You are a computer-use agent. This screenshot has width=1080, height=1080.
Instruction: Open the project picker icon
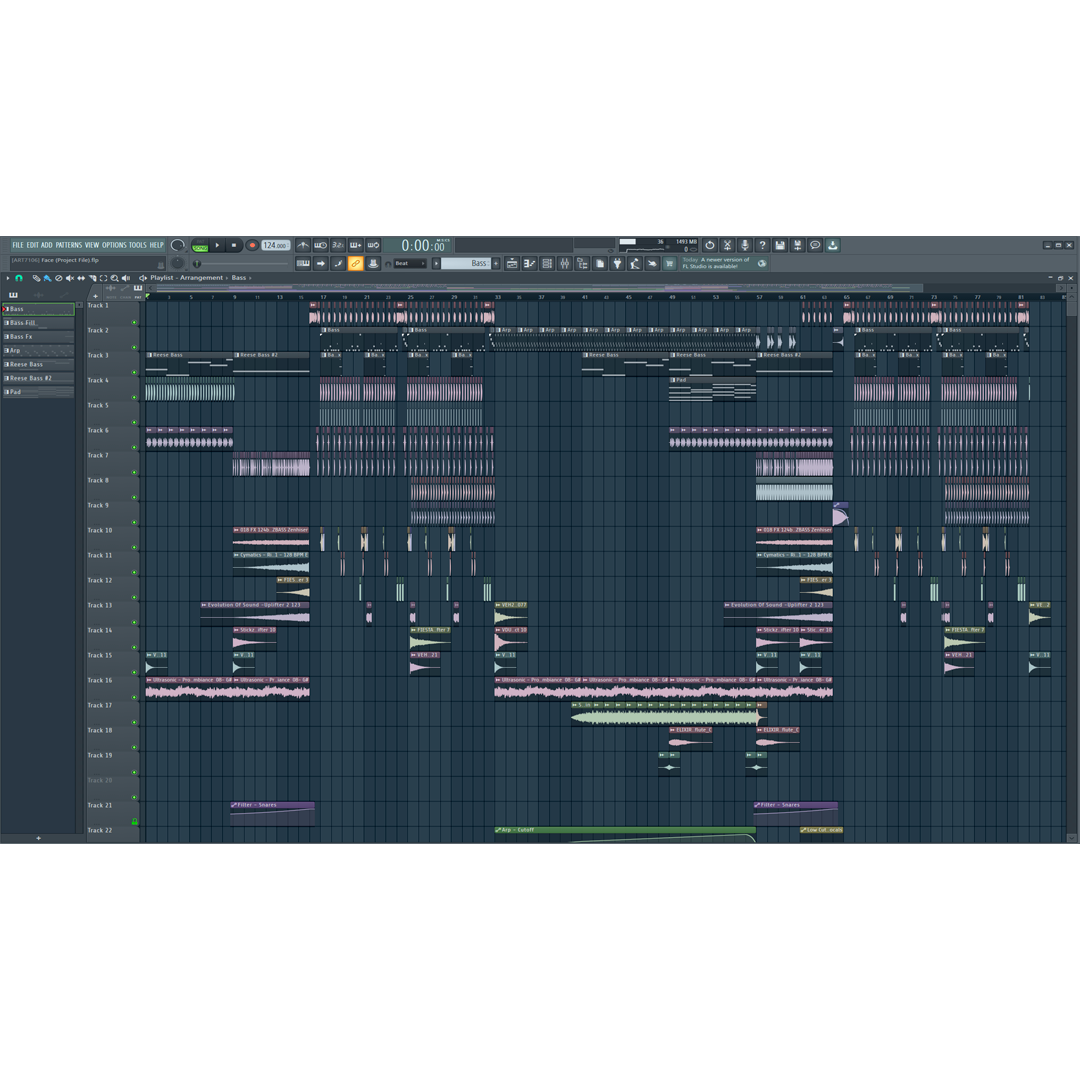[x=600, y=263]
